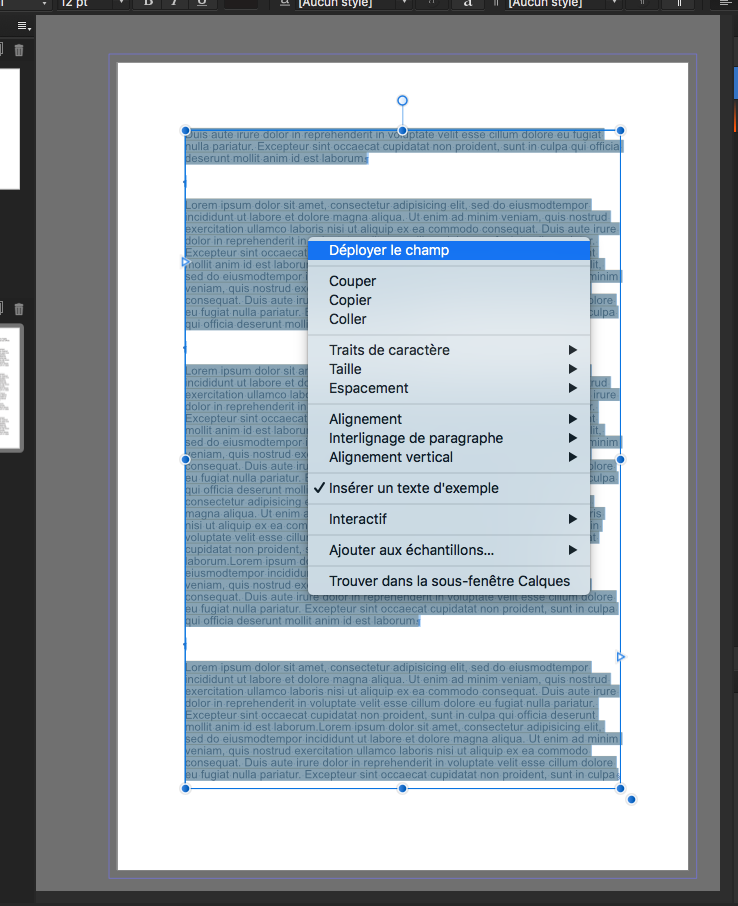Click the scale handle outside frame's bottom-right corner
The width and height of the screenshot is (738, 906).
click(x=631, y=800)
